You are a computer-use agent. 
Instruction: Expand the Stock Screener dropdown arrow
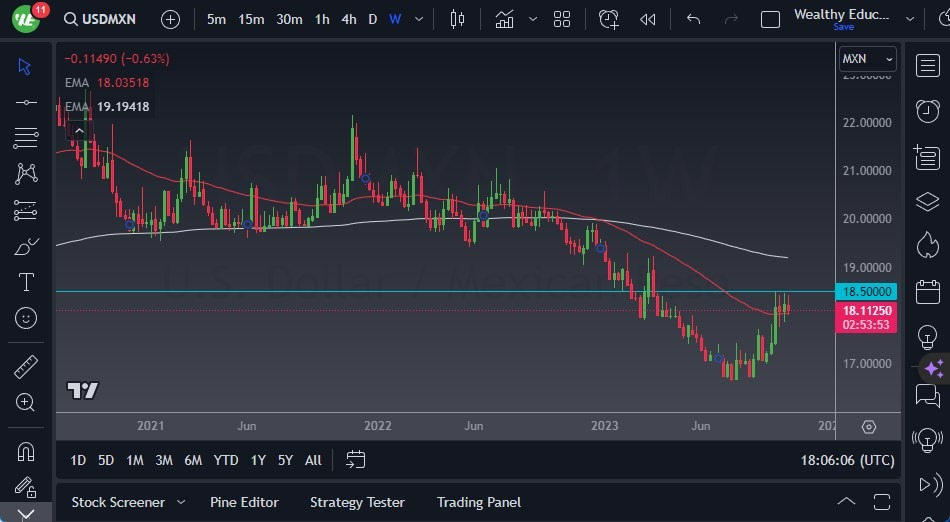(181, 503)
